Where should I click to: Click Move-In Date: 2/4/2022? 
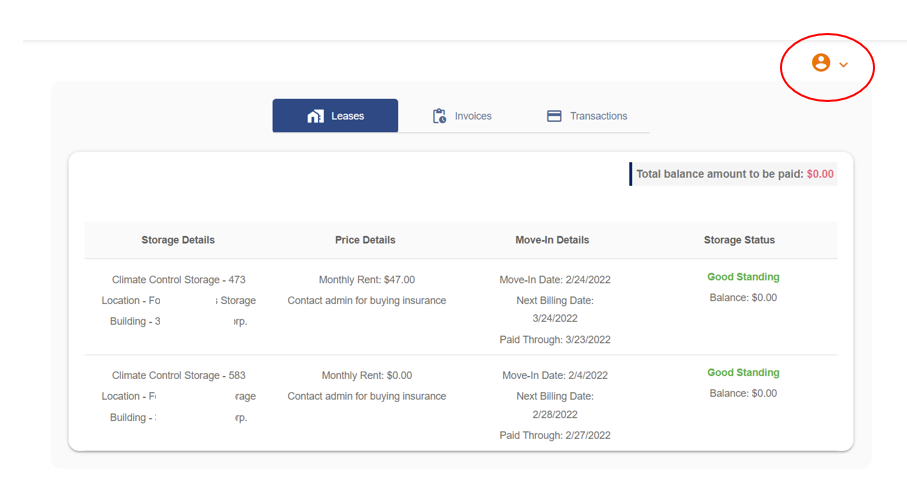(x=555, y=376)
